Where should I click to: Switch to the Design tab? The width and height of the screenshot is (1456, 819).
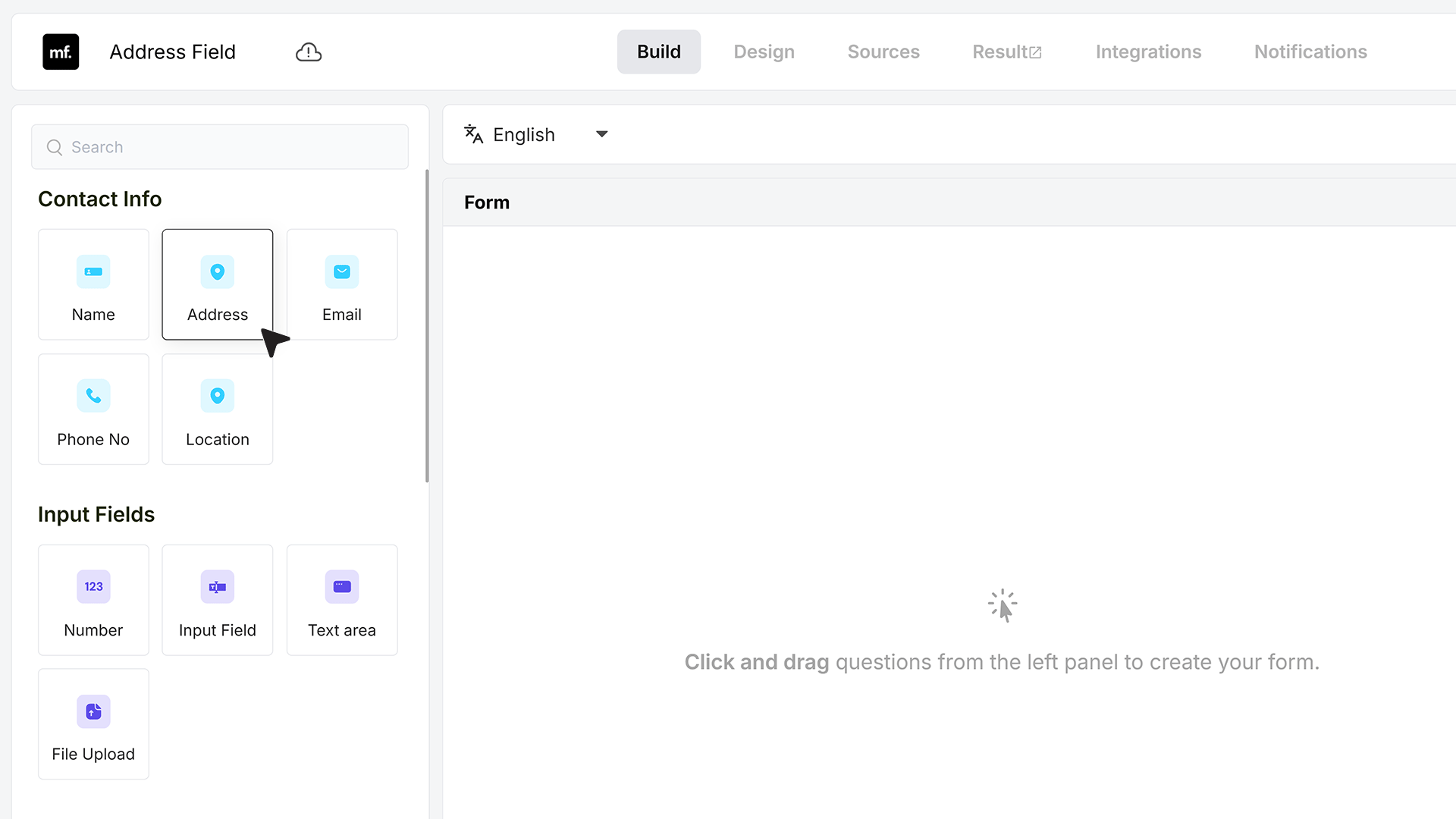pyautogui.click(x=764, y=52)
